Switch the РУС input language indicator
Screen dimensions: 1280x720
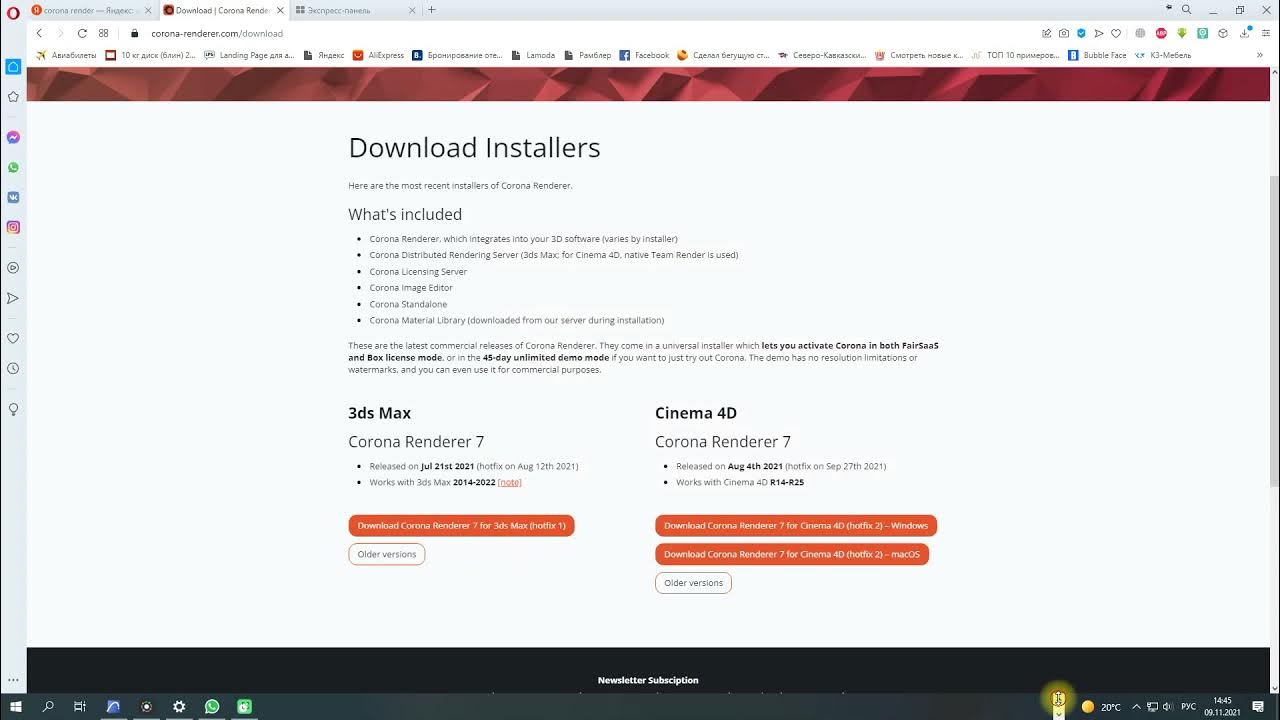[x=1189, y=707]
